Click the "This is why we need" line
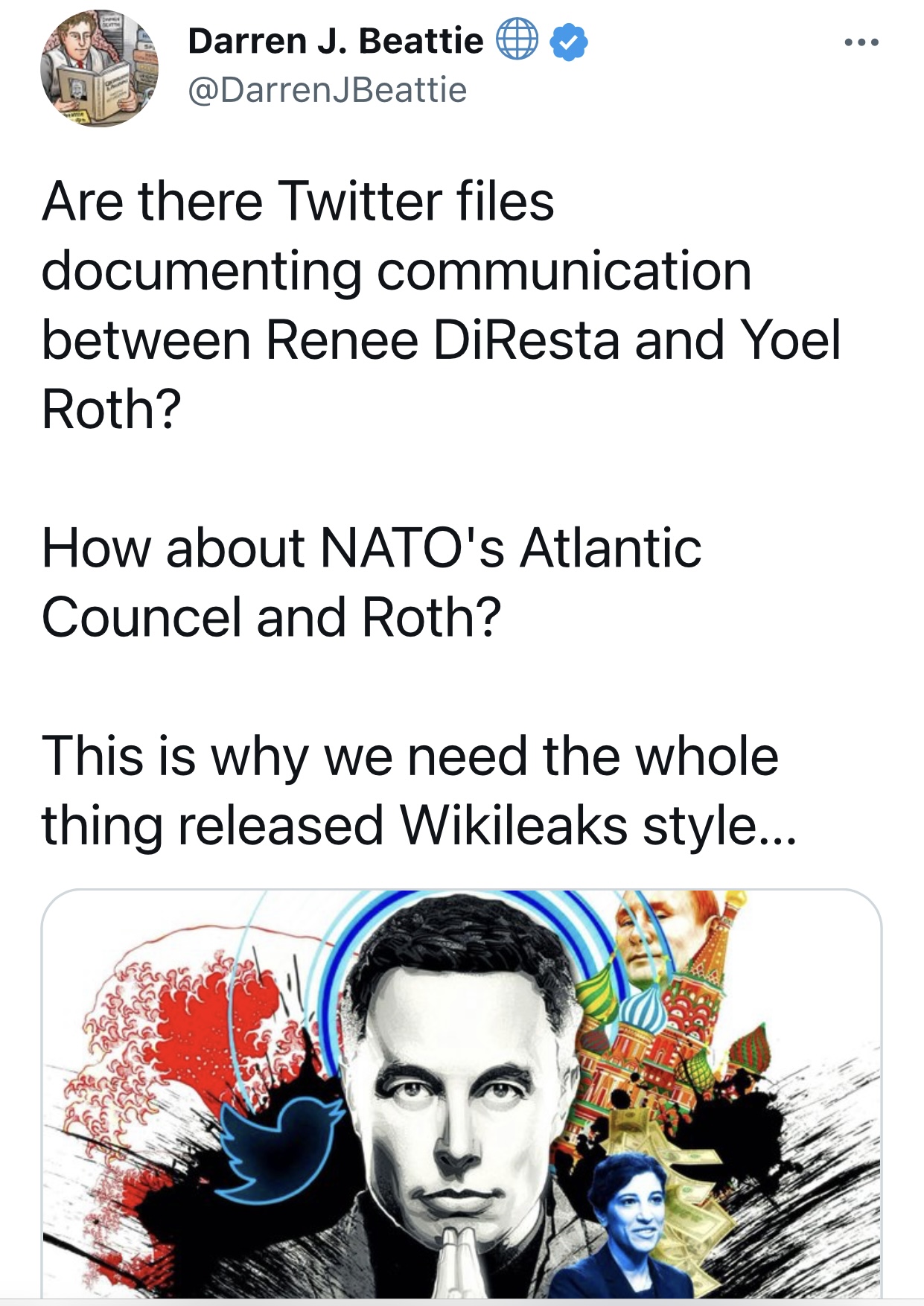 [410, 756]
